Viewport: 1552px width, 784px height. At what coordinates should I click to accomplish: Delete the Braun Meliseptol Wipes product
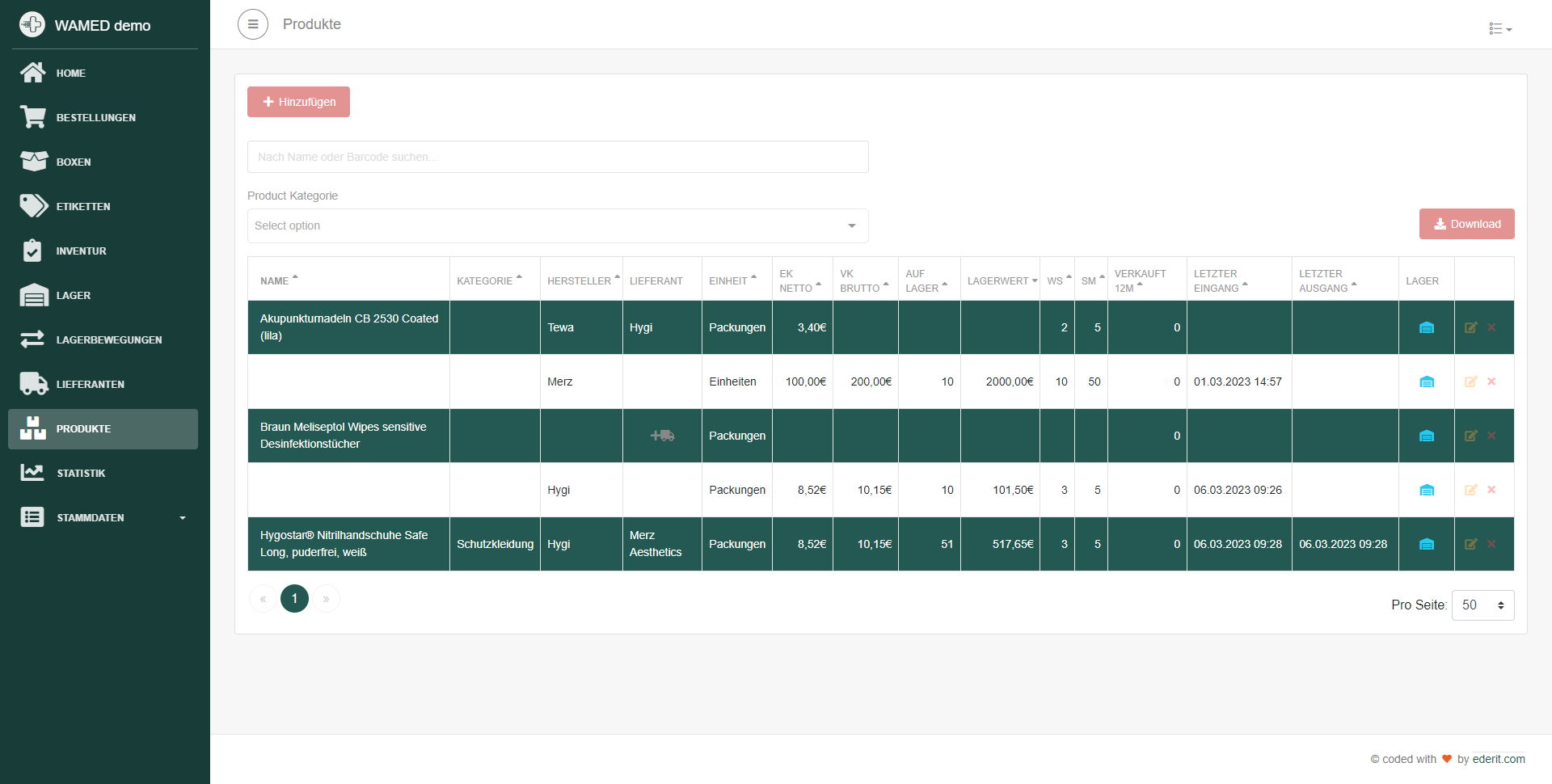tap(1491, 436)
